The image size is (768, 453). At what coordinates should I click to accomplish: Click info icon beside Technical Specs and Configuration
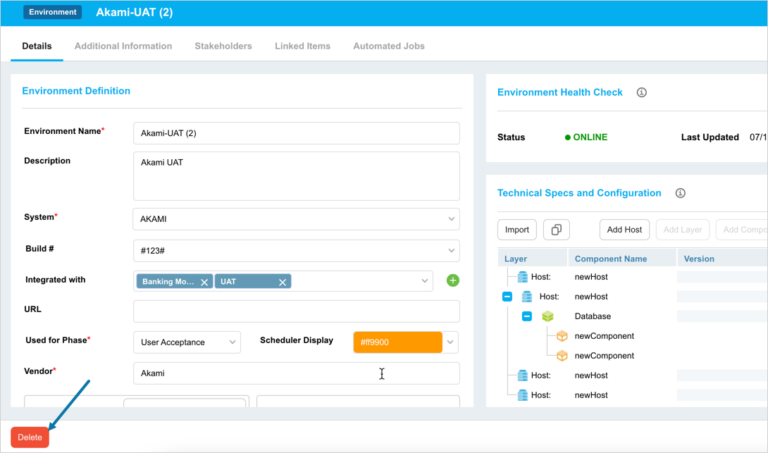click(680, 193)
